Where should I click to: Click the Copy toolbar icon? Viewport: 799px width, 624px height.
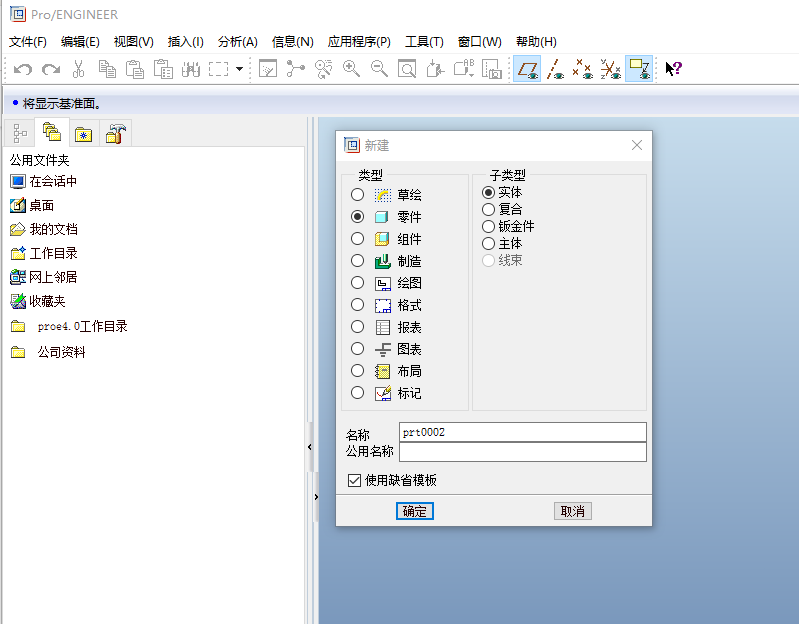coord(106,69)
